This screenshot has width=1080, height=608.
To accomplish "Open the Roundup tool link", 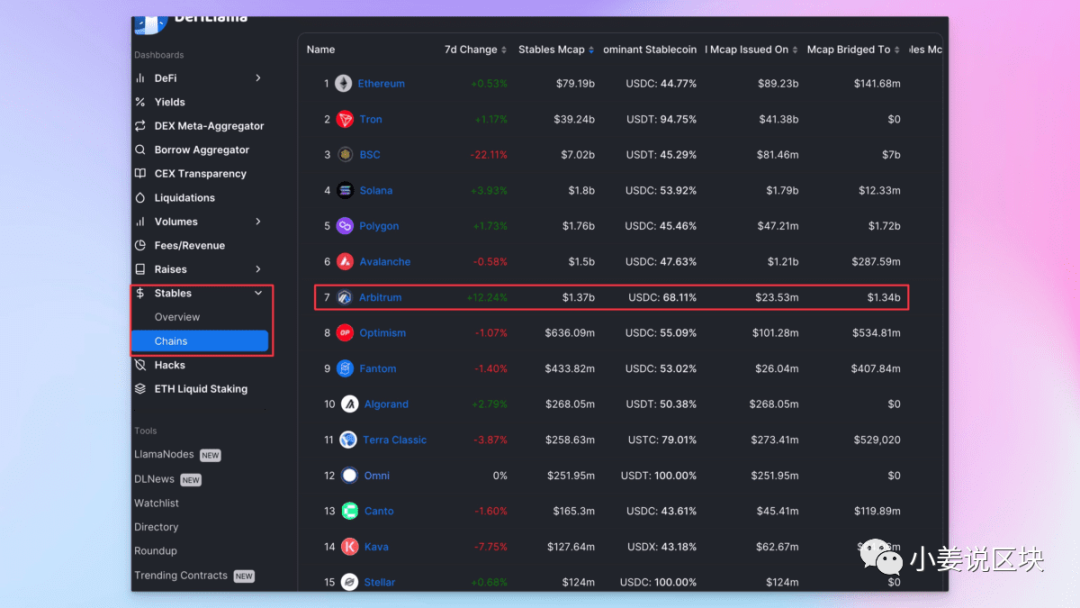I will tap(156, 551).
